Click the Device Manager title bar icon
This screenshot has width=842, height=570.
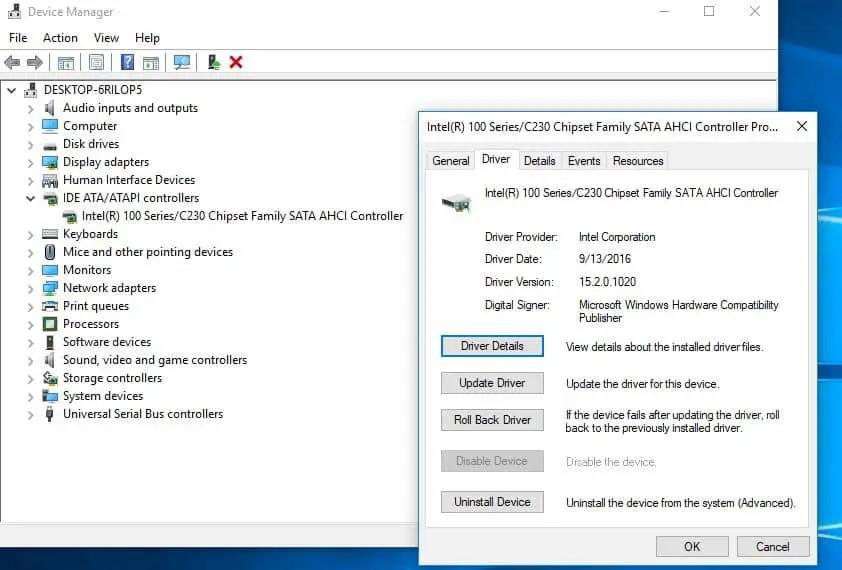tap(14, 11)
